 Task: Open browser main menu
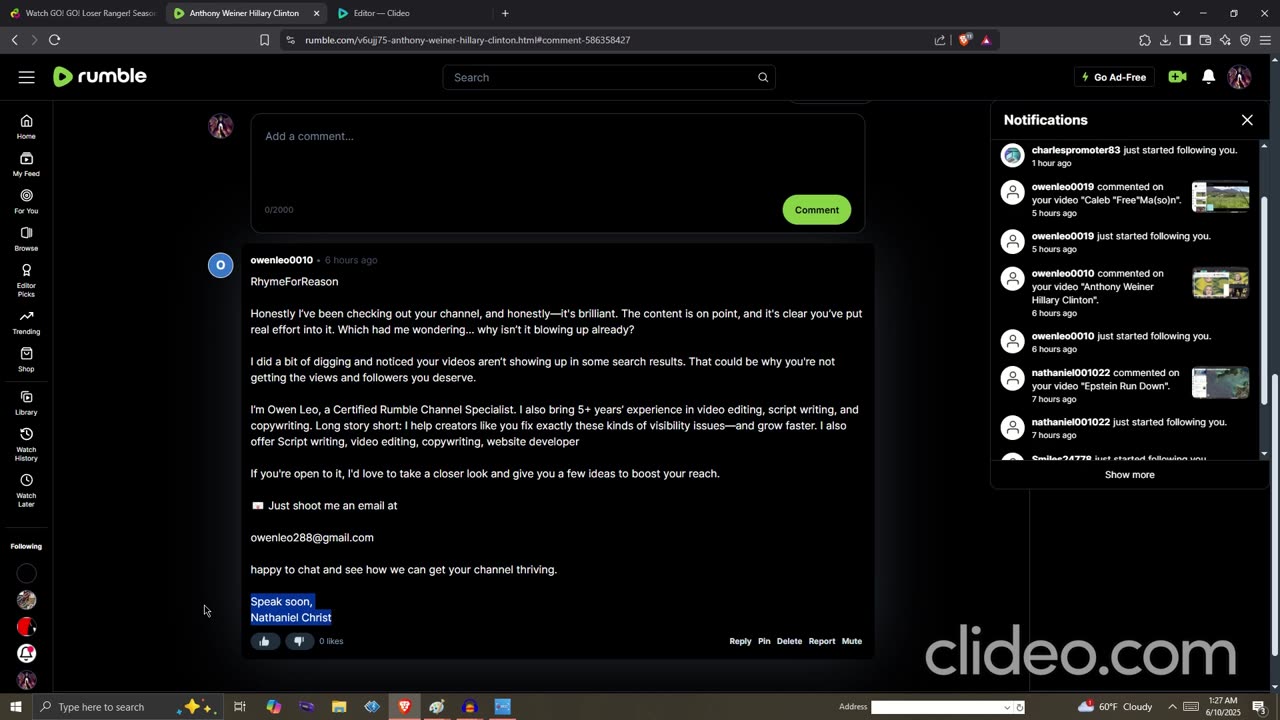pos(1265,40)
